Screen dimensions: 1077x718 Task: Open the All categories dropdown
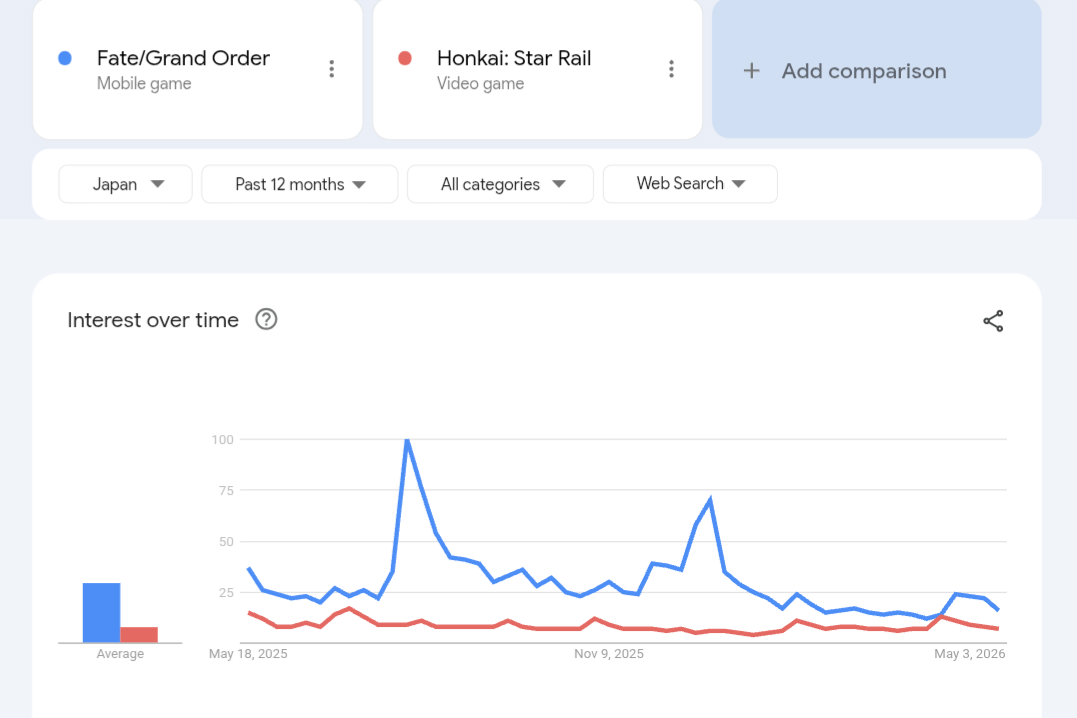click(x=501, y=184)
